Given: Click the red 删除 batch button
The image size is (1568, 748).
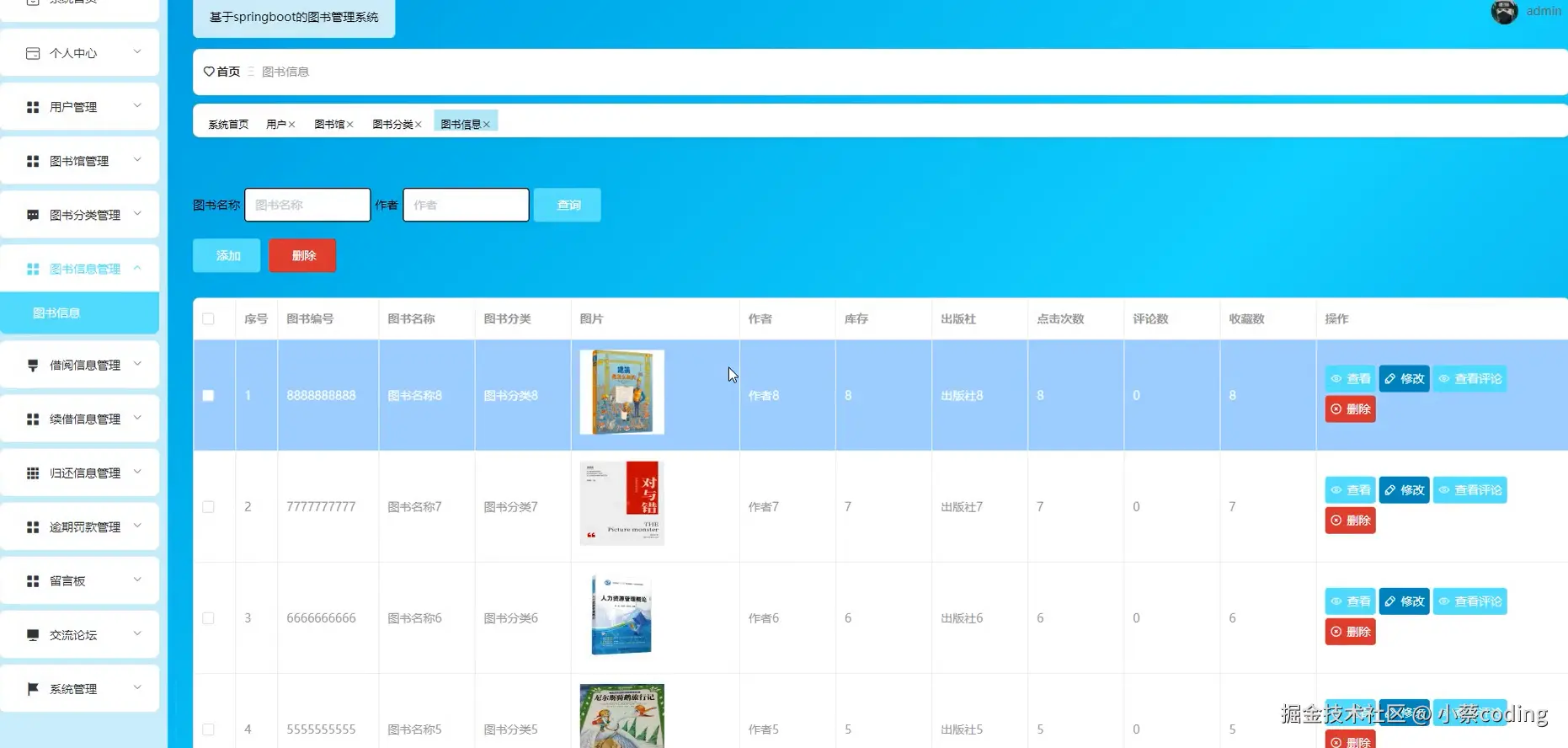Looking at the screenshot, I should click(302, 255).
